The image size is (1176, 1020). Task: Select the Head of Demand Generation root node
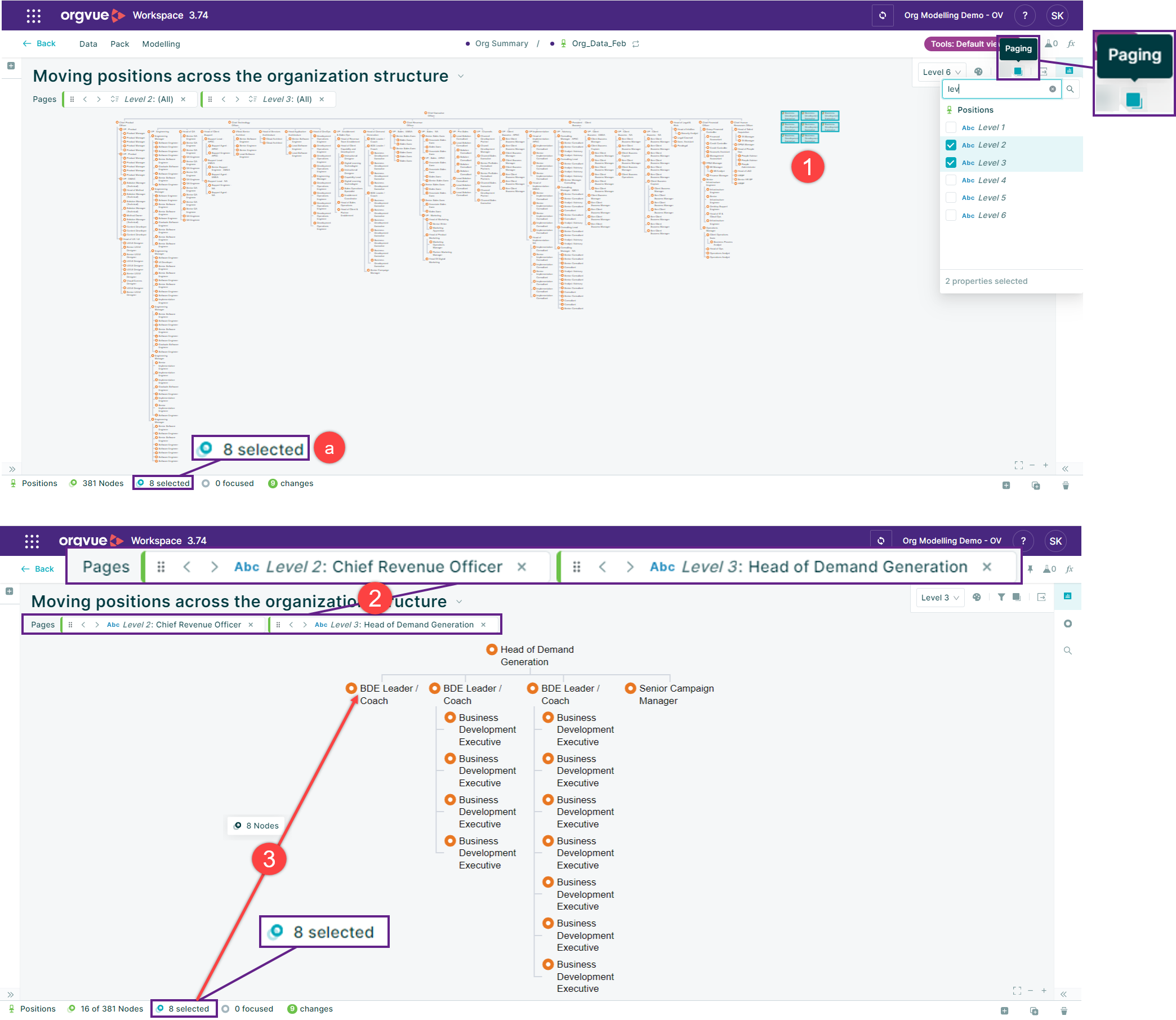530,656
